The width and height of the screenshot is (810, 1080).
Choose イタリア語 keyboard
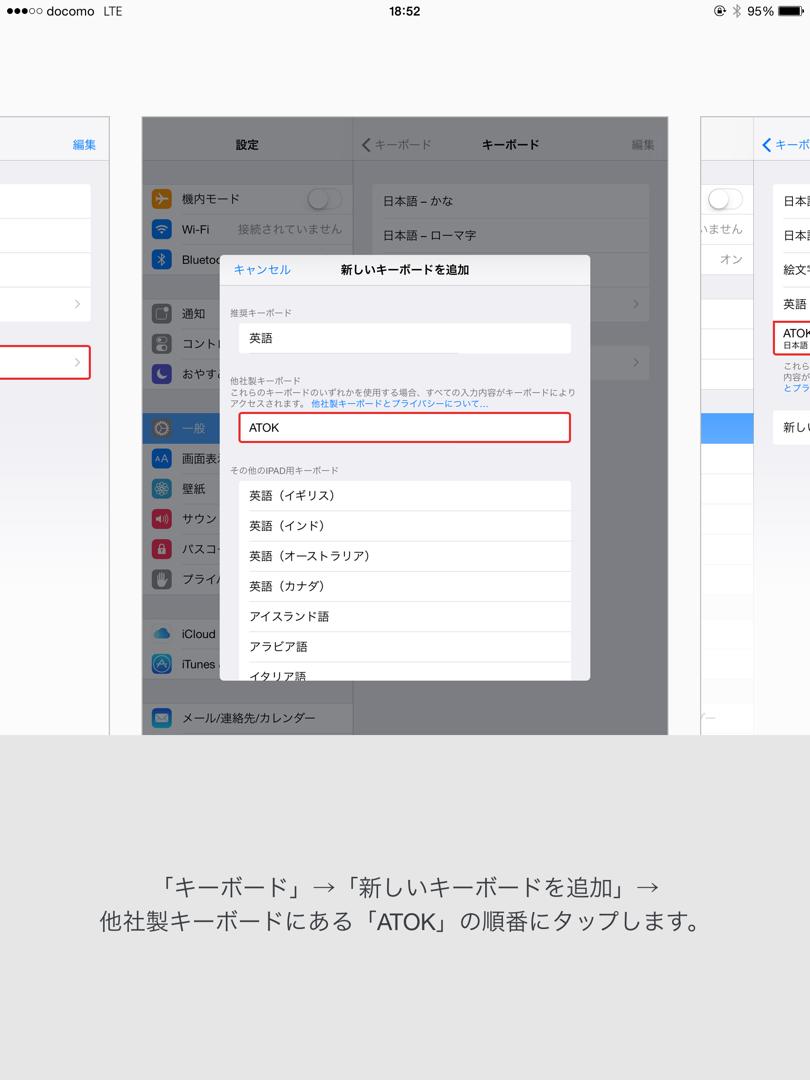(x=405, y=672)
